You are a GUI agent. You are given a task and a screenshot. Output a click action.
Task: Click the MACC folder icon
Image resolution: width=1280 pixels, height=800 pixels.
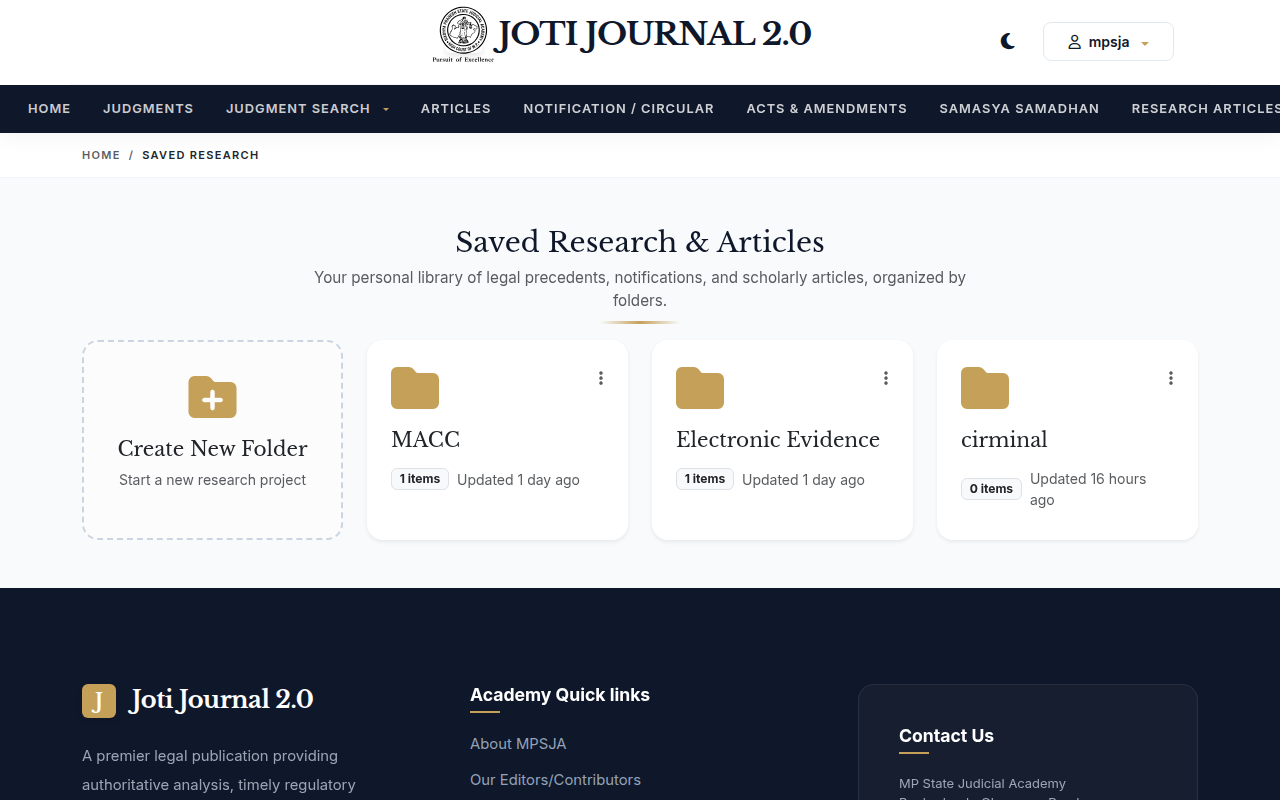415,388
